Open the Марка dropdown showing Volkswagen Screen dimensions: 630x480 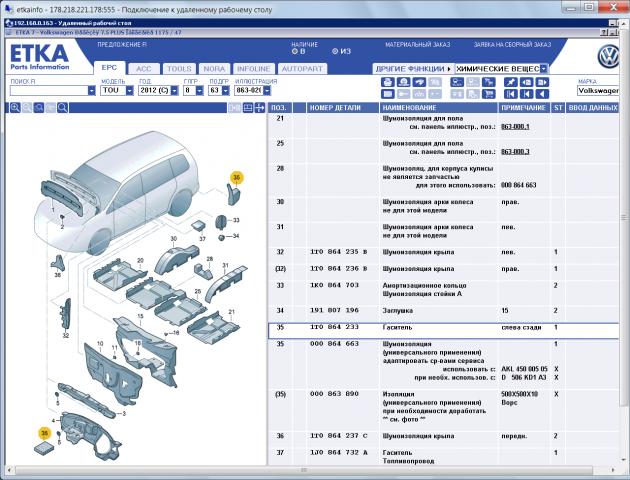(598, 90)
